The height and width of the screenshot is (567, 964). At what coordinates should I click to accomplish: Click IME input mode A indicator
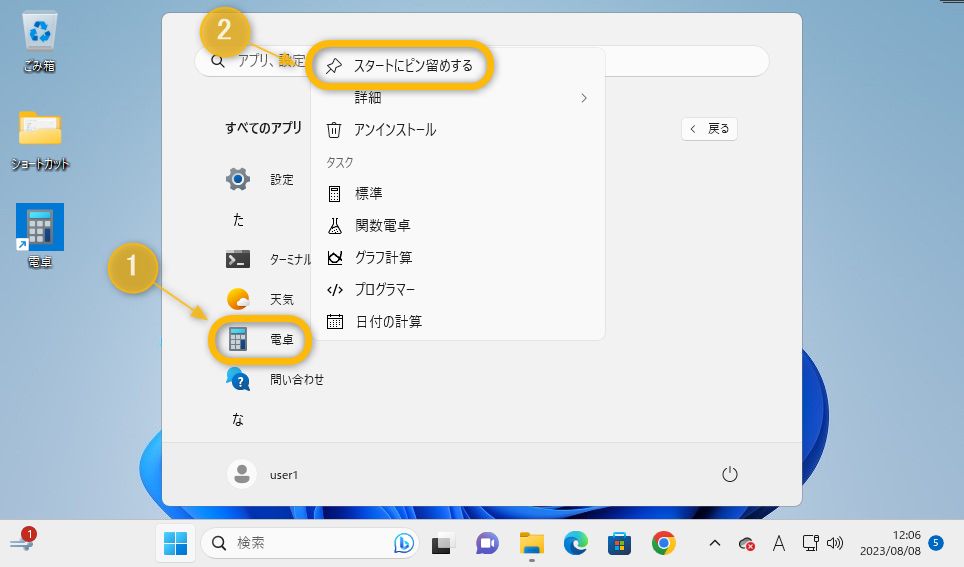pyautogui.click(x=778, y=543)
